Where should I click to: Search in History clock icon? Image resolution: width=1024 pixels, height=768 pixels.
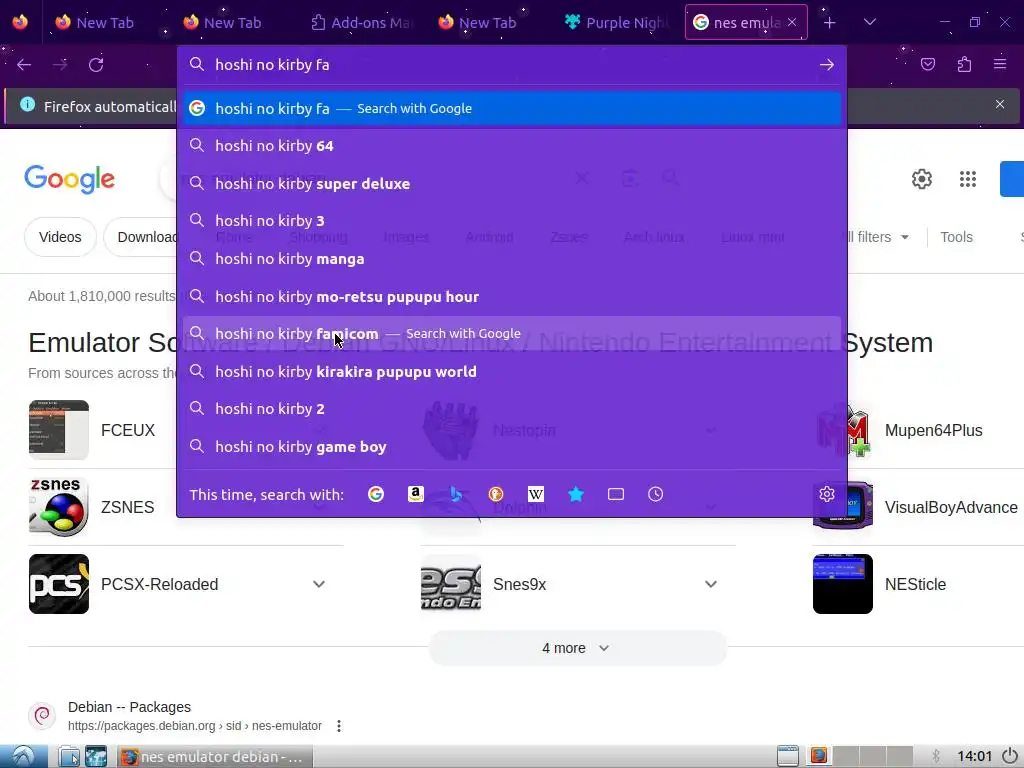(656, 494)
